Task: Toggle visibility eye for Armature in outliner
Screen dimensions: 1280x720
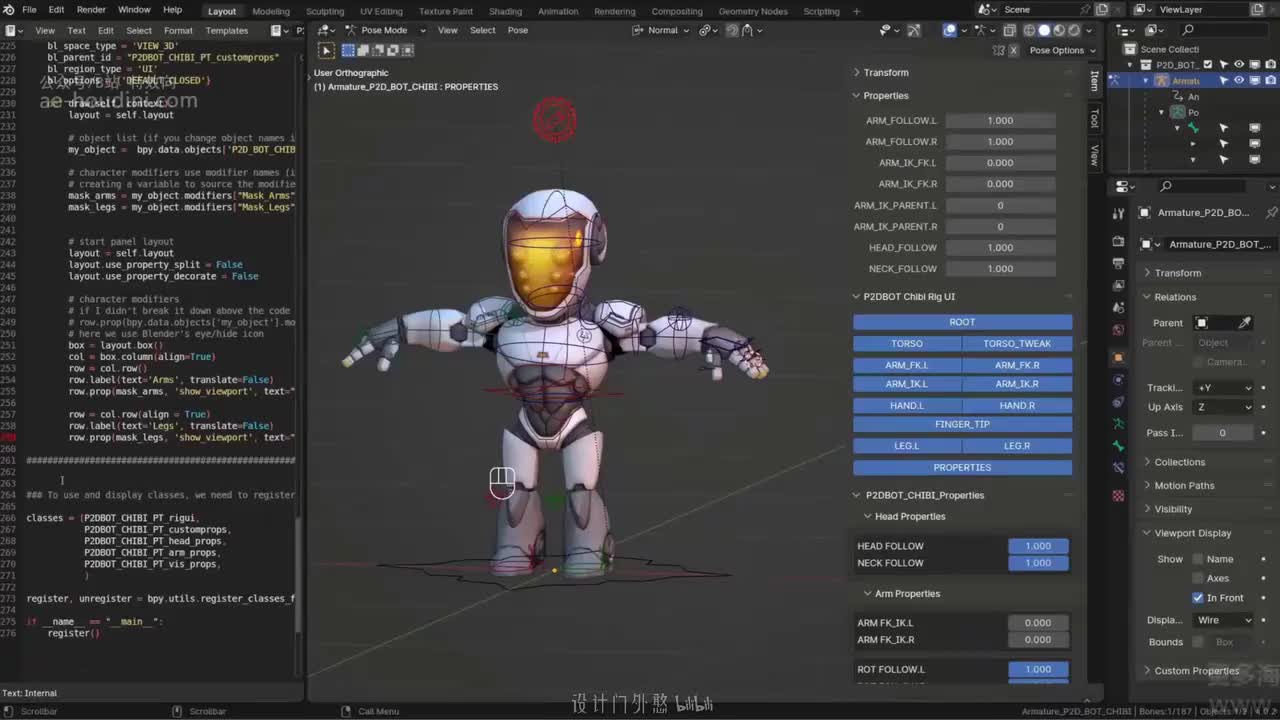Action: pos(1239,80)
